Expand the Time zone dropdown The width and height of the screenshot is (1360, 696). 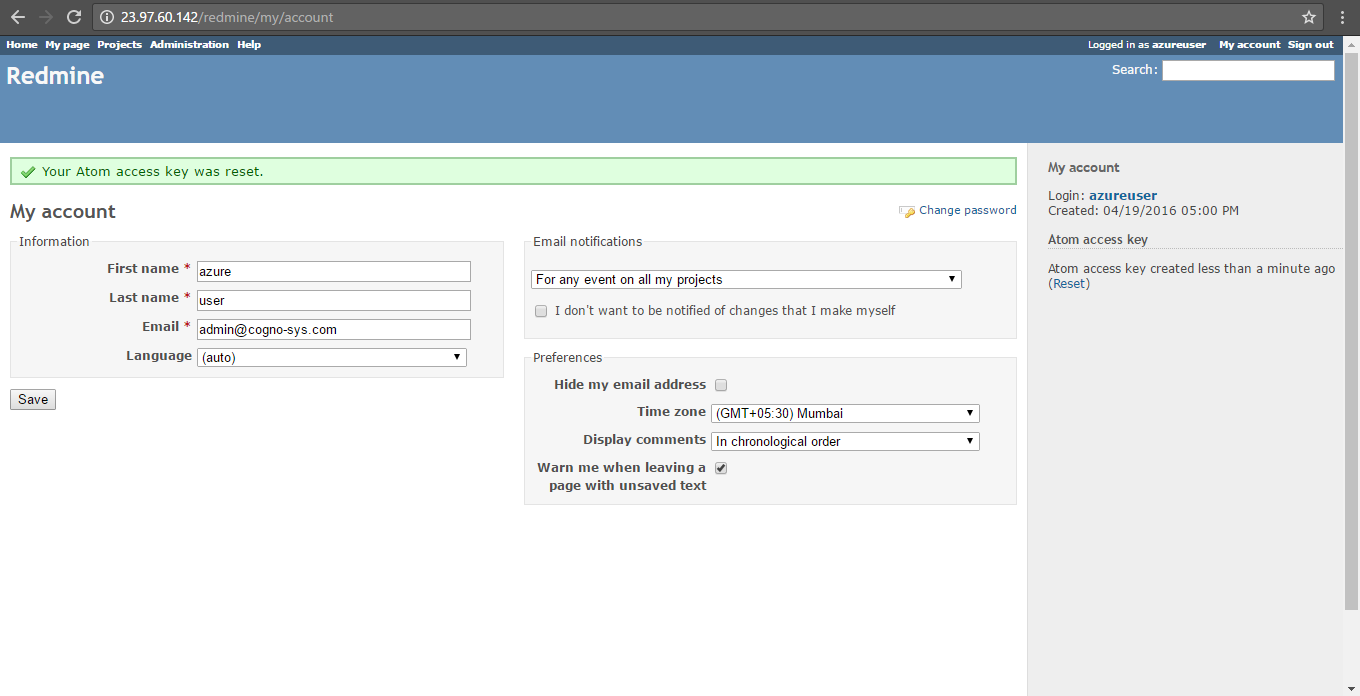click(x=844, y=414)
